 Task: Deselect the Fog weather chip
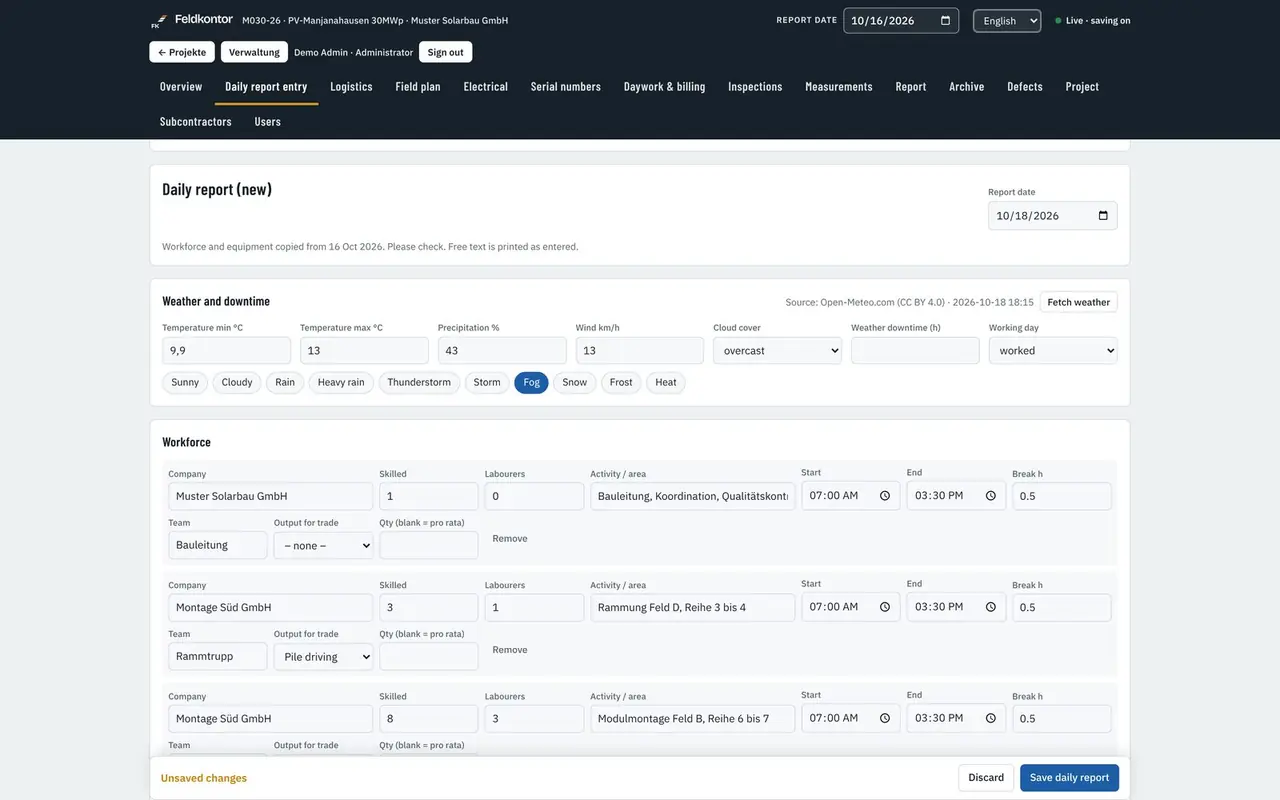click(x=532, y=383)
